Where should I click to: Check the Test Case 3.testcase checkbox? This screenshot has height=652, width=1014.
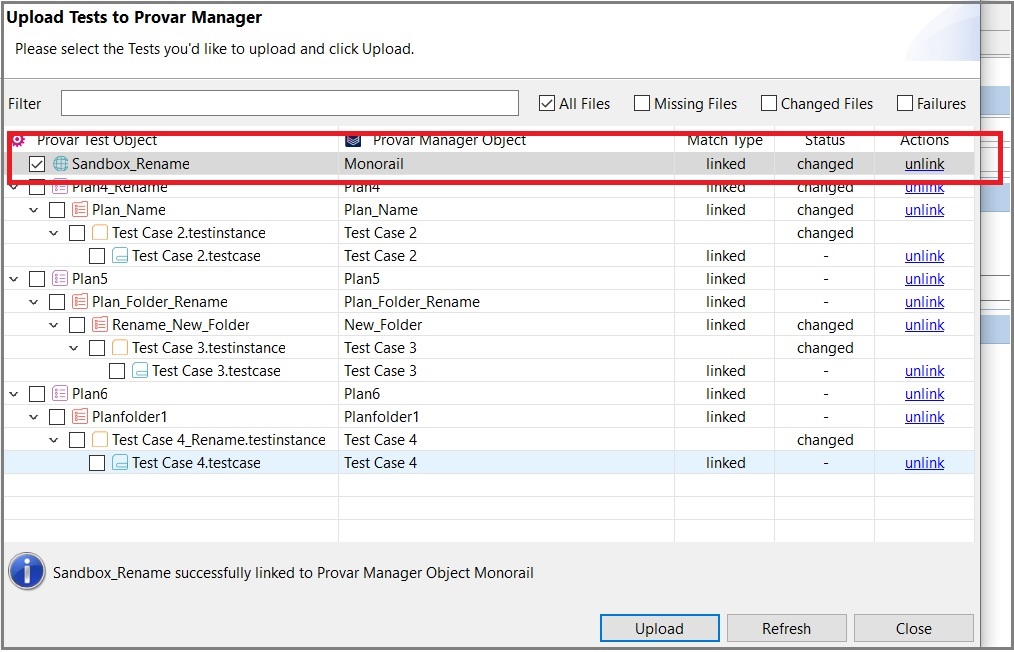coord(117,371)
